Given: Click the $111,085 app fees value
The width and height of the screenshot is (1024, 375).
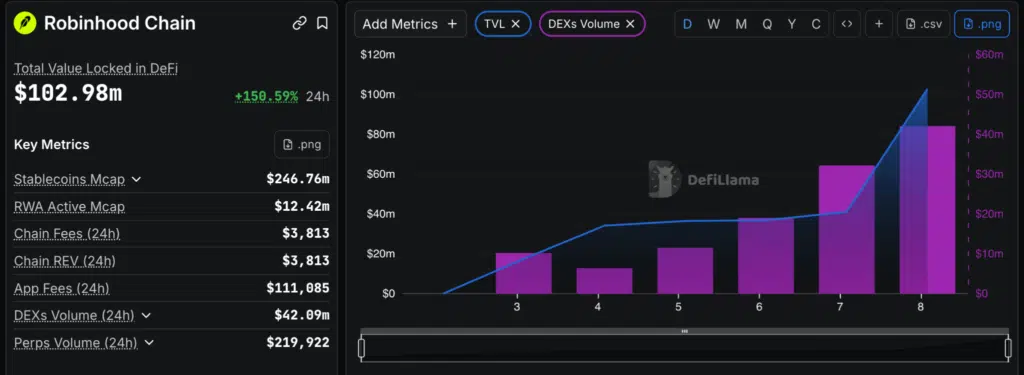Looking at the screenshot, I should click(x=298, y=288).
